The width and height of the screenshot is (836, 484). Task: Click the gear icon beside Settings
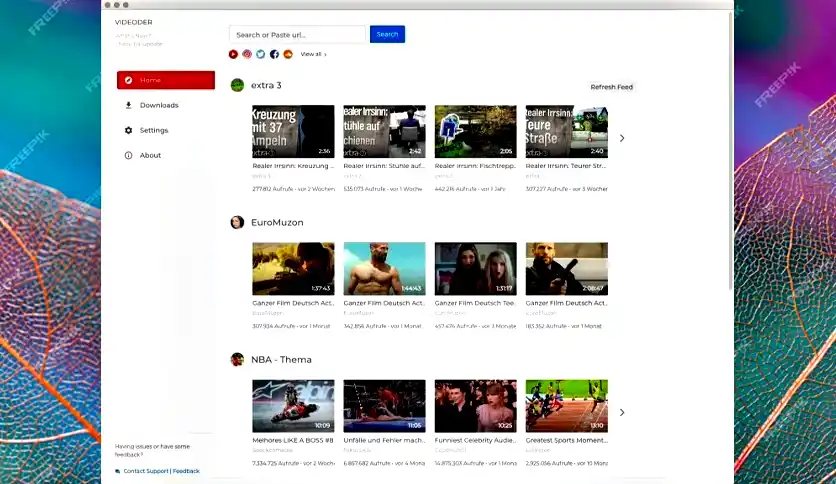tap(128, 130)
